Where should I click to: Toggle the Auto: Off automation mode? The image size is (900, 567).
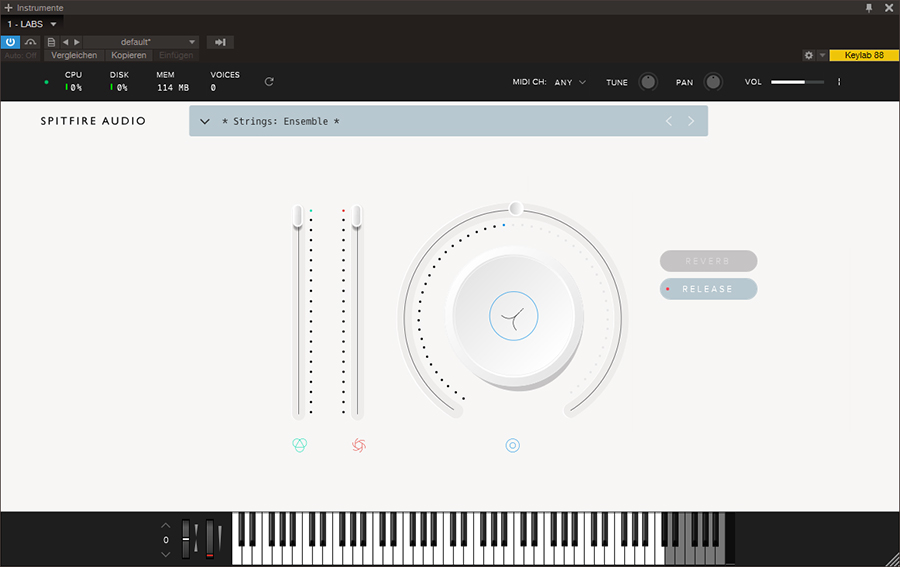pyautogui.click(x=21, y=55)
